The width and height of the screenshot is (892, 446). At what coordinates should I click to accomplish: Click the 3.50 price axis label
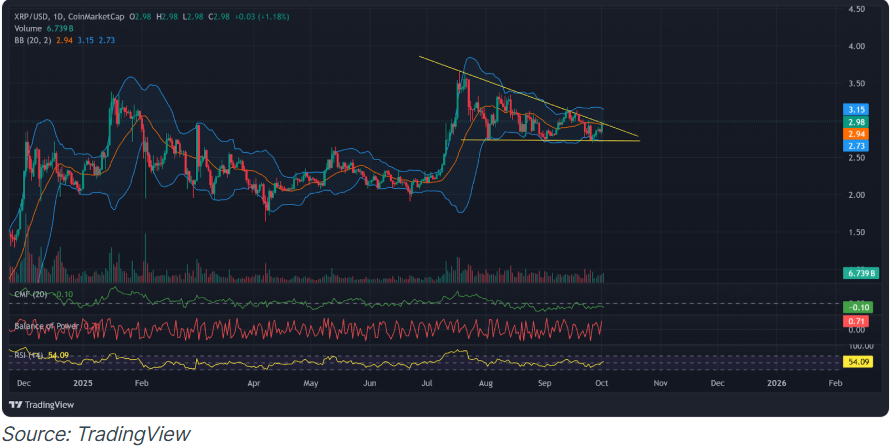(x=856, y=84)
